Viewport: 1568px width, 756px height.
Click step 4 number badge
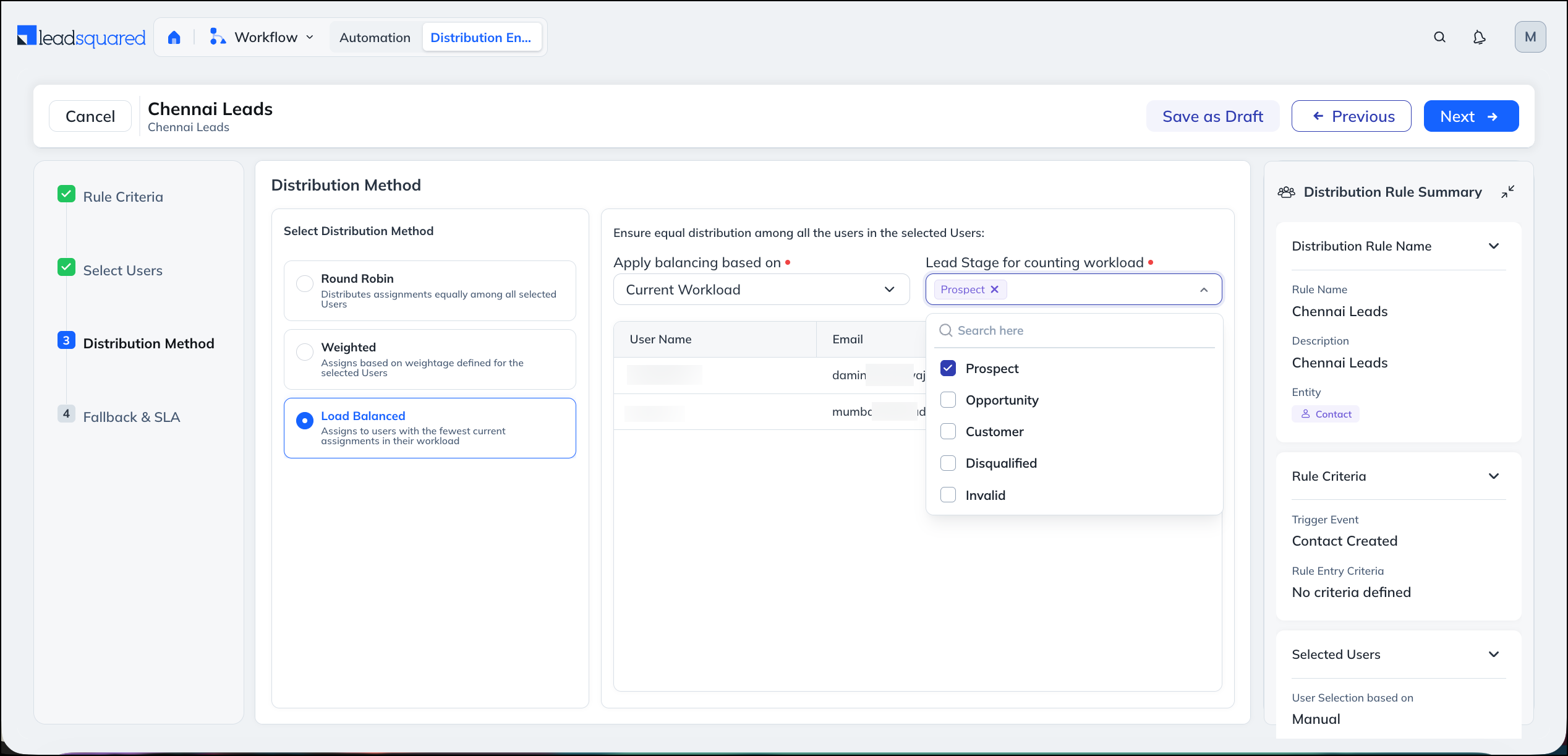(x=66, y=414)
